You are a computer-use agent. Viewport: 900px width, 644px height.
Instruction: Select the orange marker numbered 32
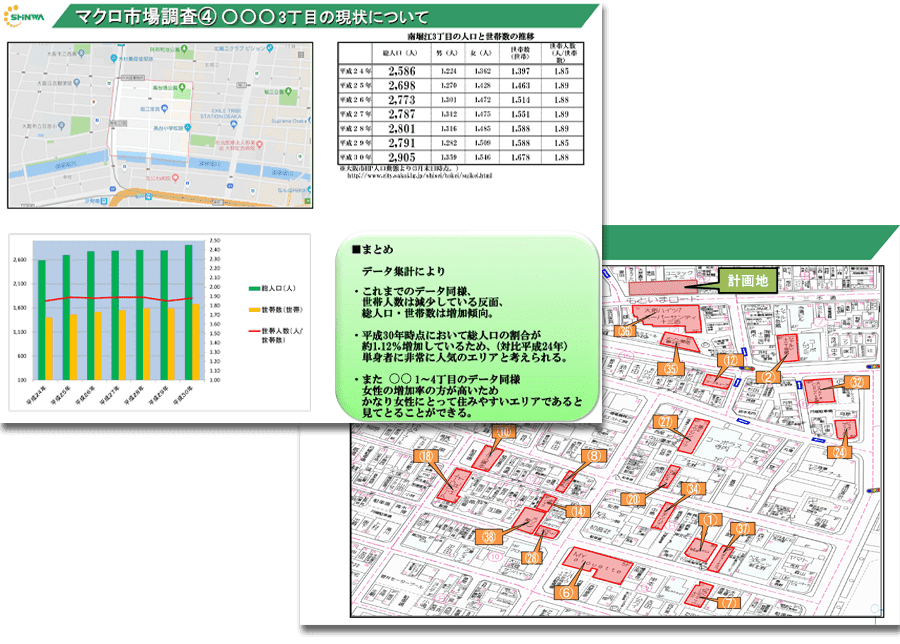pos(856,382)
